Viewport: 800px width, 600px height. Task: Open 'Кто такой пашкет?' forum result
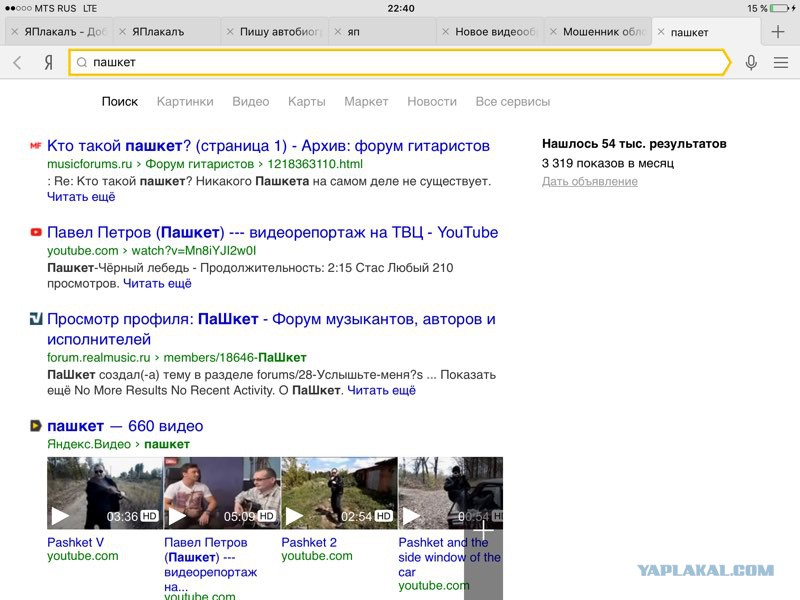pyautogui.click(x=268, y=146)
